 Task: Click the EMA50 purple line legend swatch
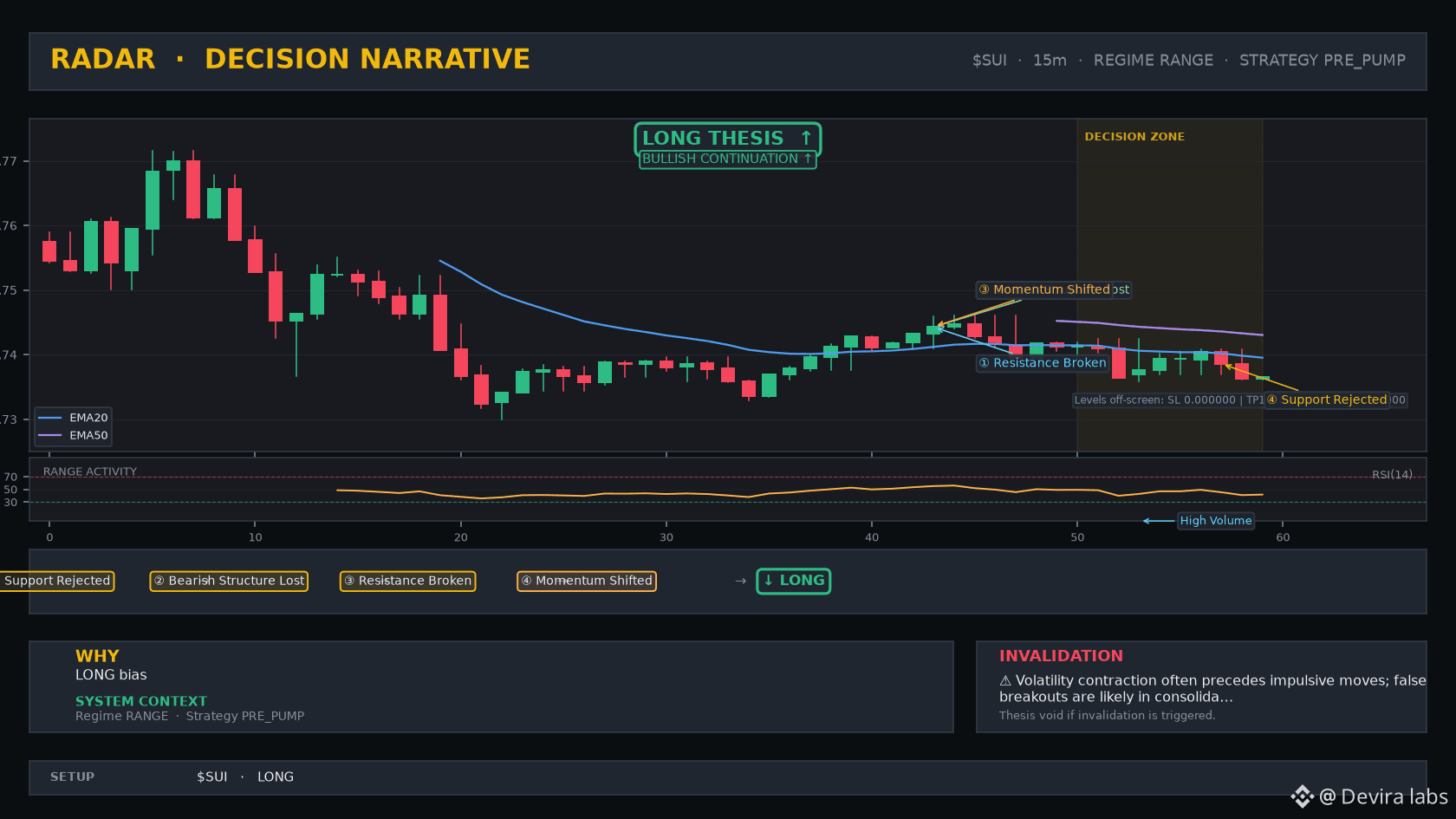click(50, 436)
